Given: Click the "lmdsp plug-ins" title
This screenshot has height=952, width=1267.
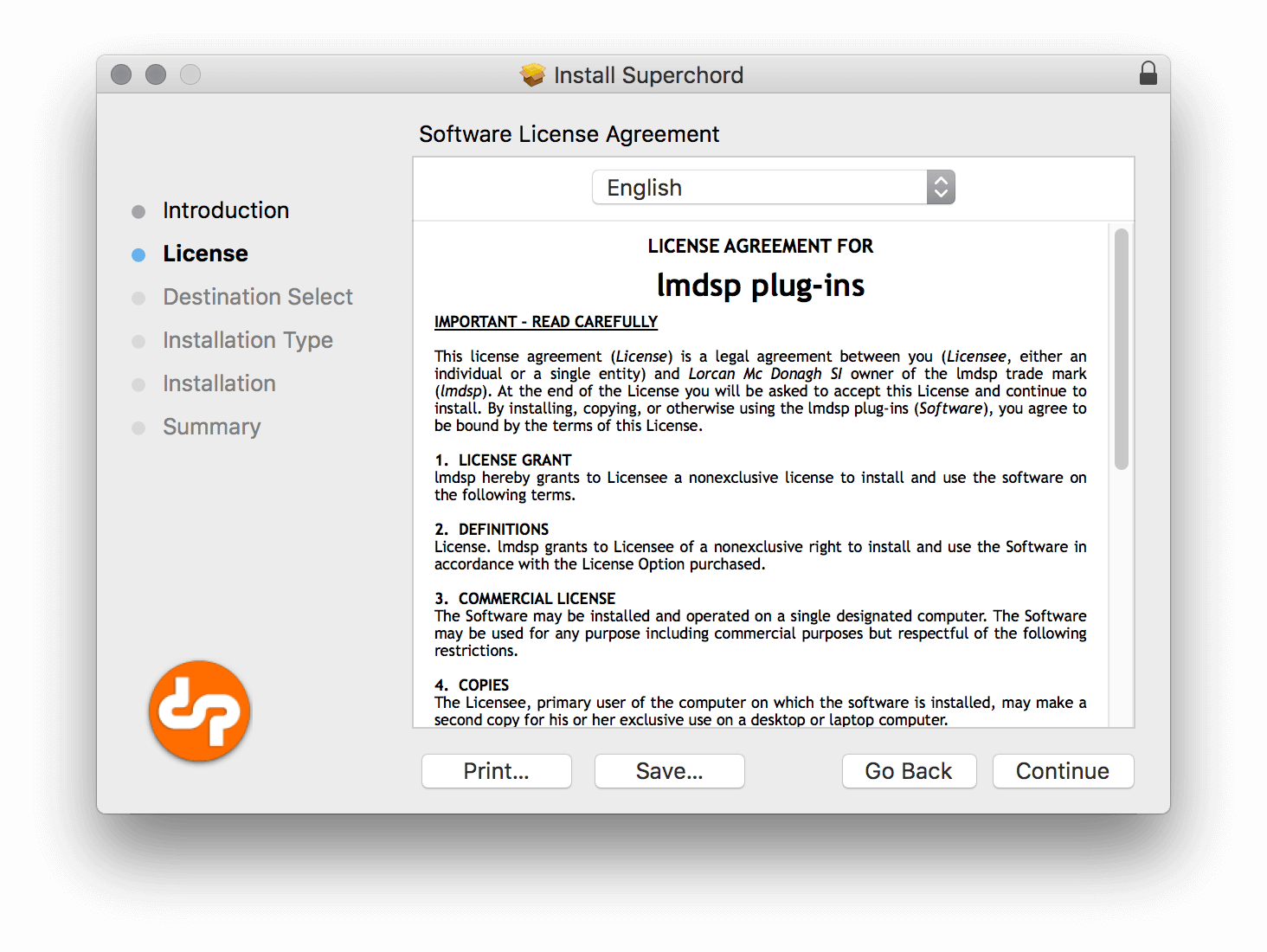Looking at the screenshot, I should (761, 285).
